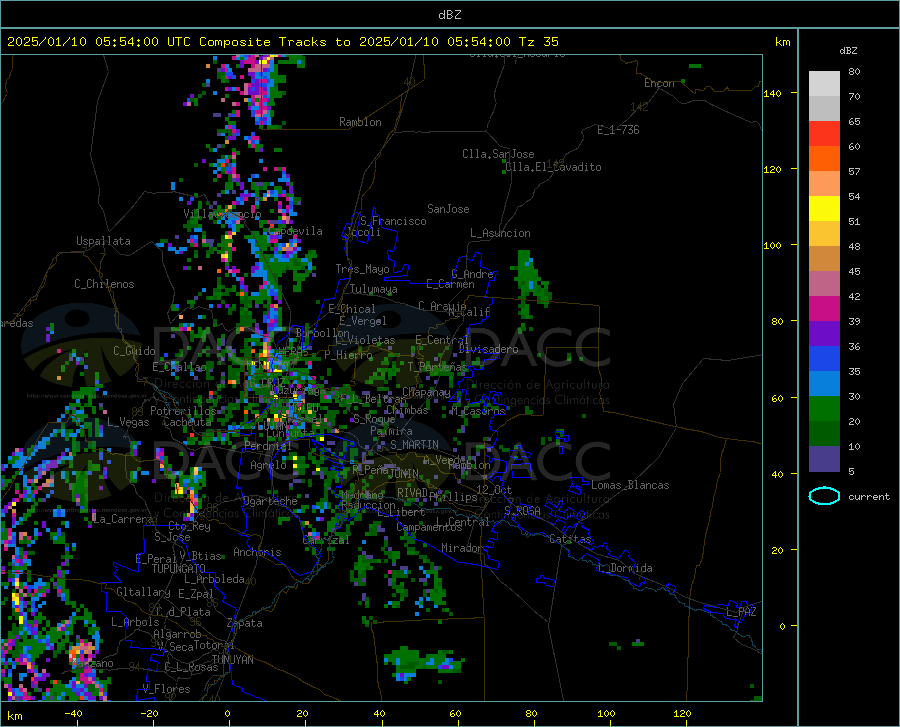Click the -40 km tick on bottom axis
900x727 pixels.
point(73,713)
